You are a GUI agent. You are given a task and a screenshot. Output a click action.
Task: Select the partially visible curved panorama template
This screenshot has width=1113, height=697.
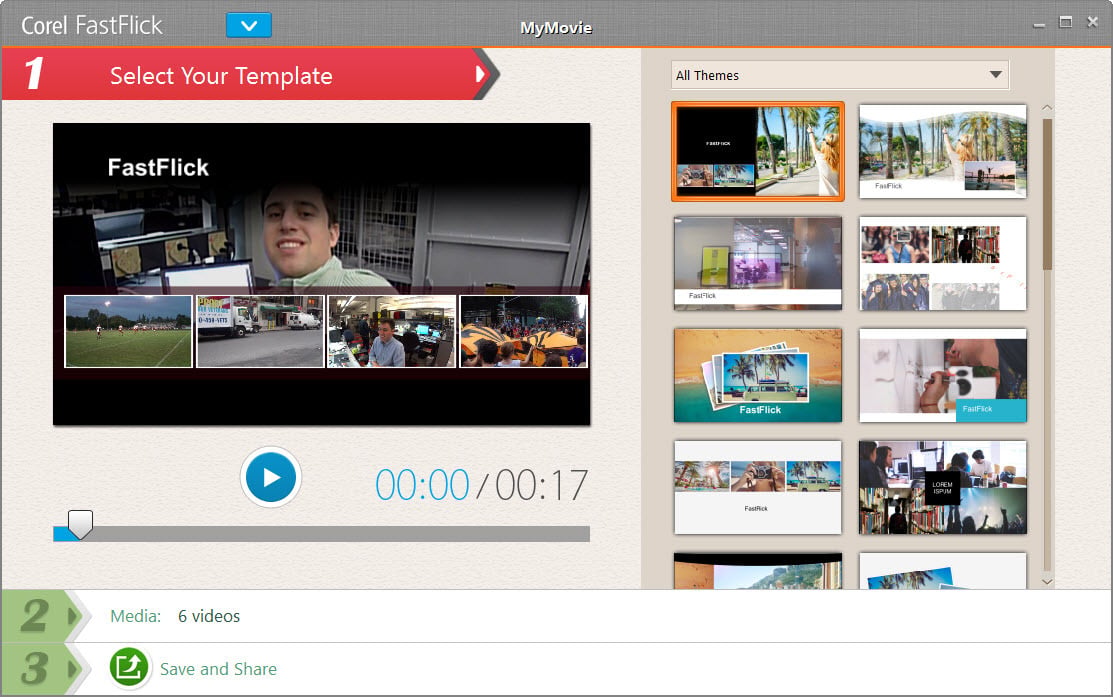pyautogui.click(x=758, y=571)
